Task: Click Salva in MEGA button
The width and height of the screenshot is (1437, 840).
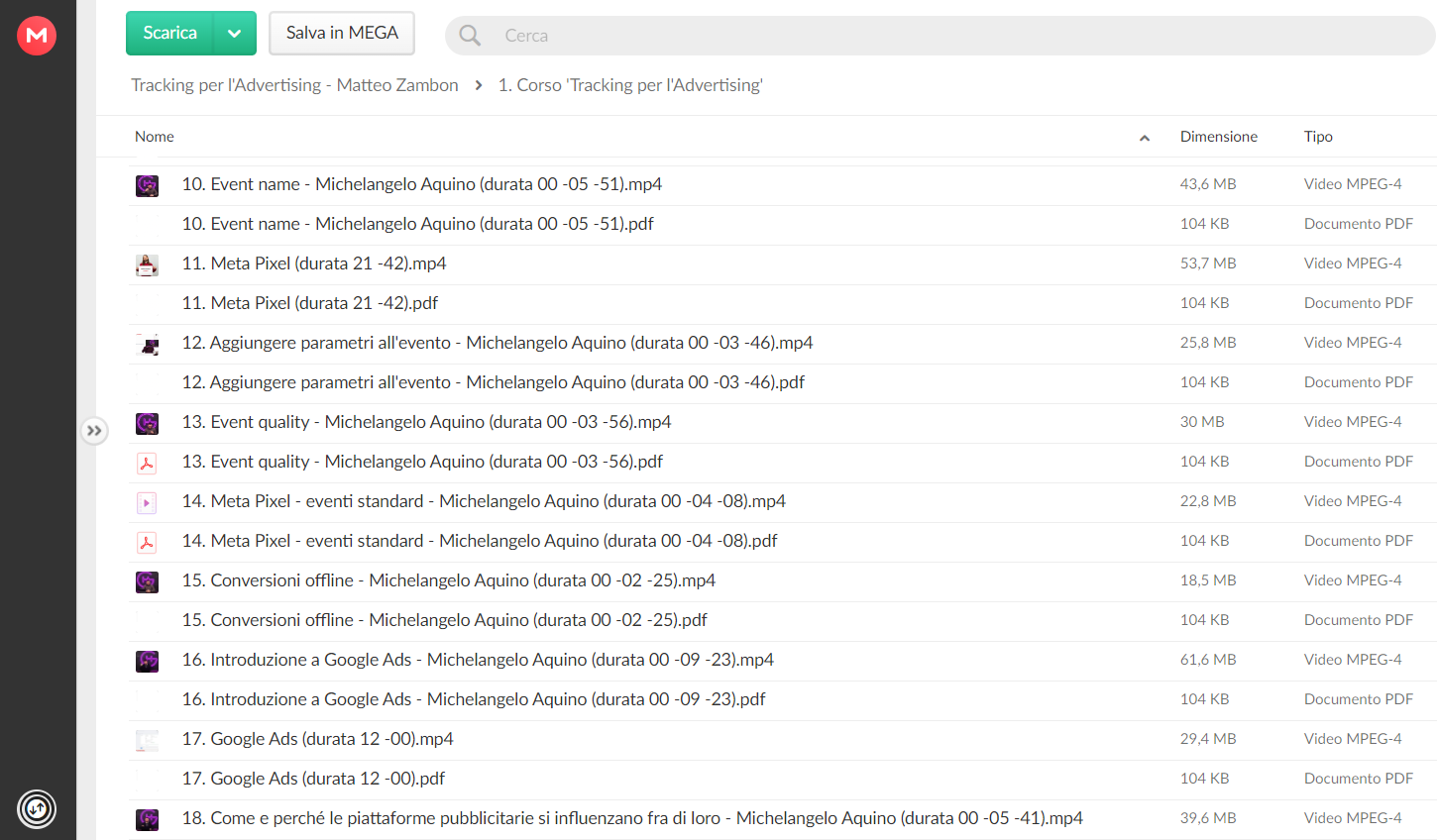Action: [x=342, y=33]
